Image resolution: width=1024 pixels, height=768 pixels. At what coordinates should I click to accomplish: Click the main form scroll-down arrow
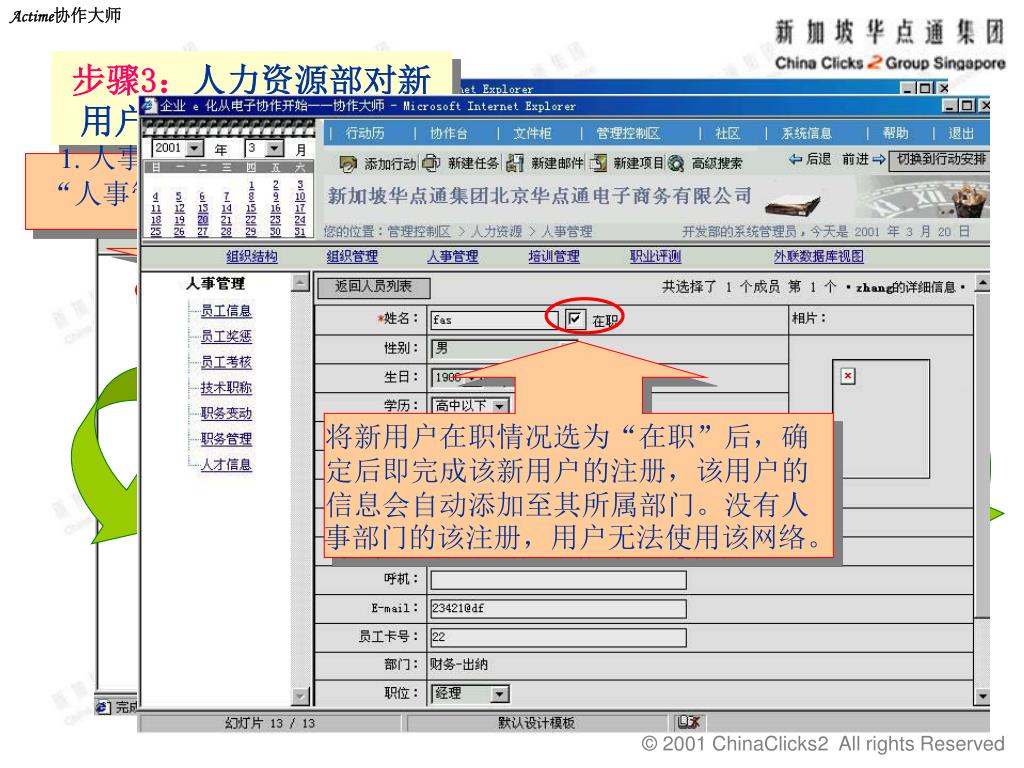tap(982, 696)
